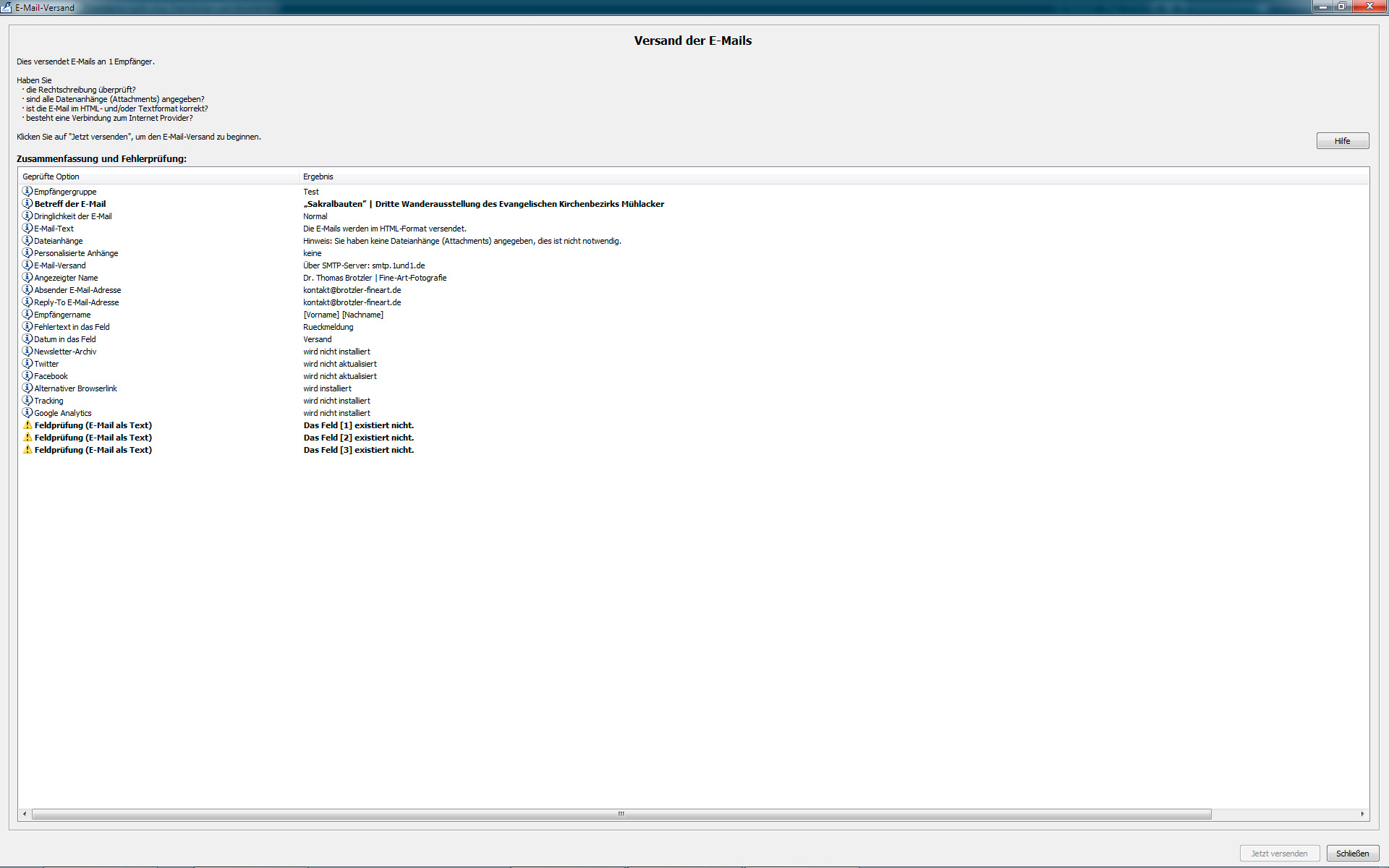Click info icon for Alternativer Browserlink
This screenshot has width=1389, height=868.
(27, 388)
